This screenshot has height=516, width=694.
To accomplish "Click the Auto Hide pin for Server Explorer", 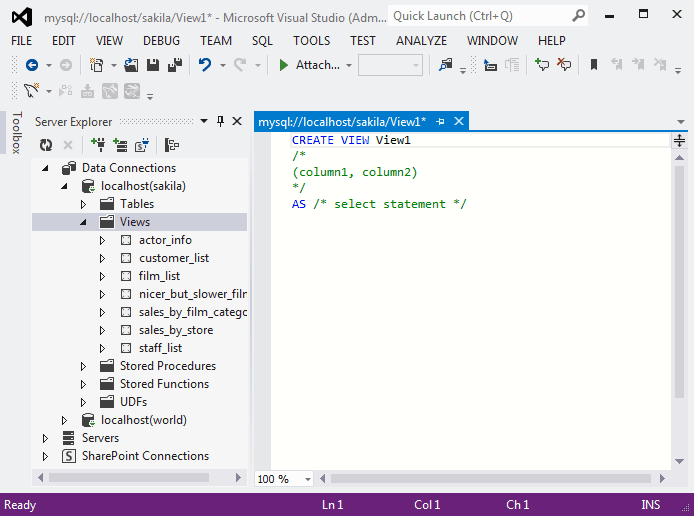I will pos(220,121).
